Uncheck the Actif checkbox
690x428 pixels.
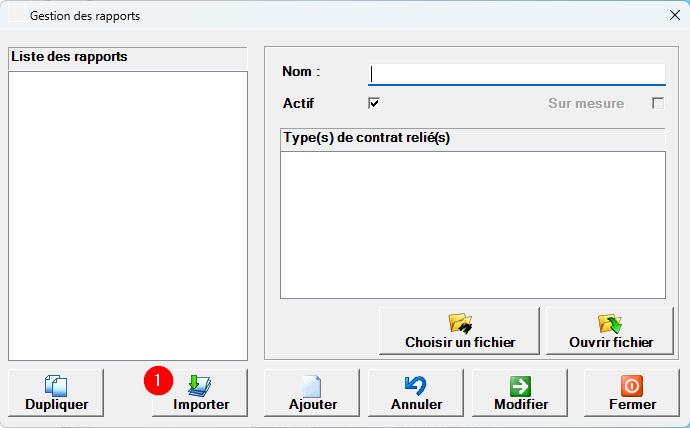[375, 103]
